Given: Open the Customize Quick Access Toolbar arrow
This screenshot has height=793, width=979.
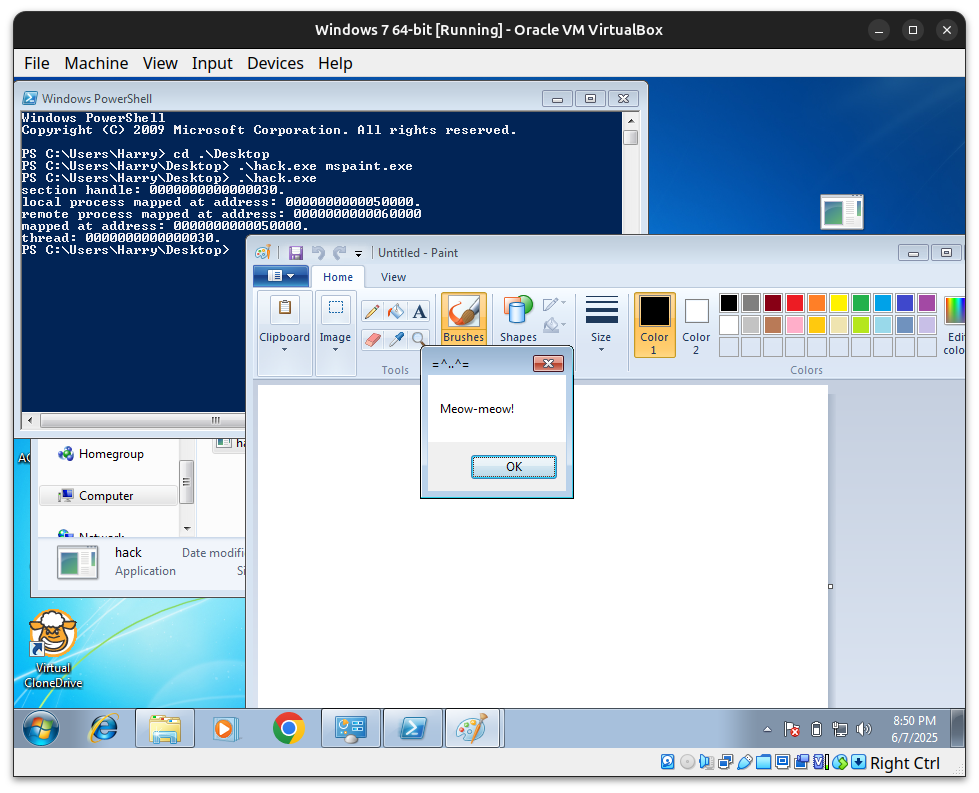Looking at the screenshot, I should click(358, 254).
